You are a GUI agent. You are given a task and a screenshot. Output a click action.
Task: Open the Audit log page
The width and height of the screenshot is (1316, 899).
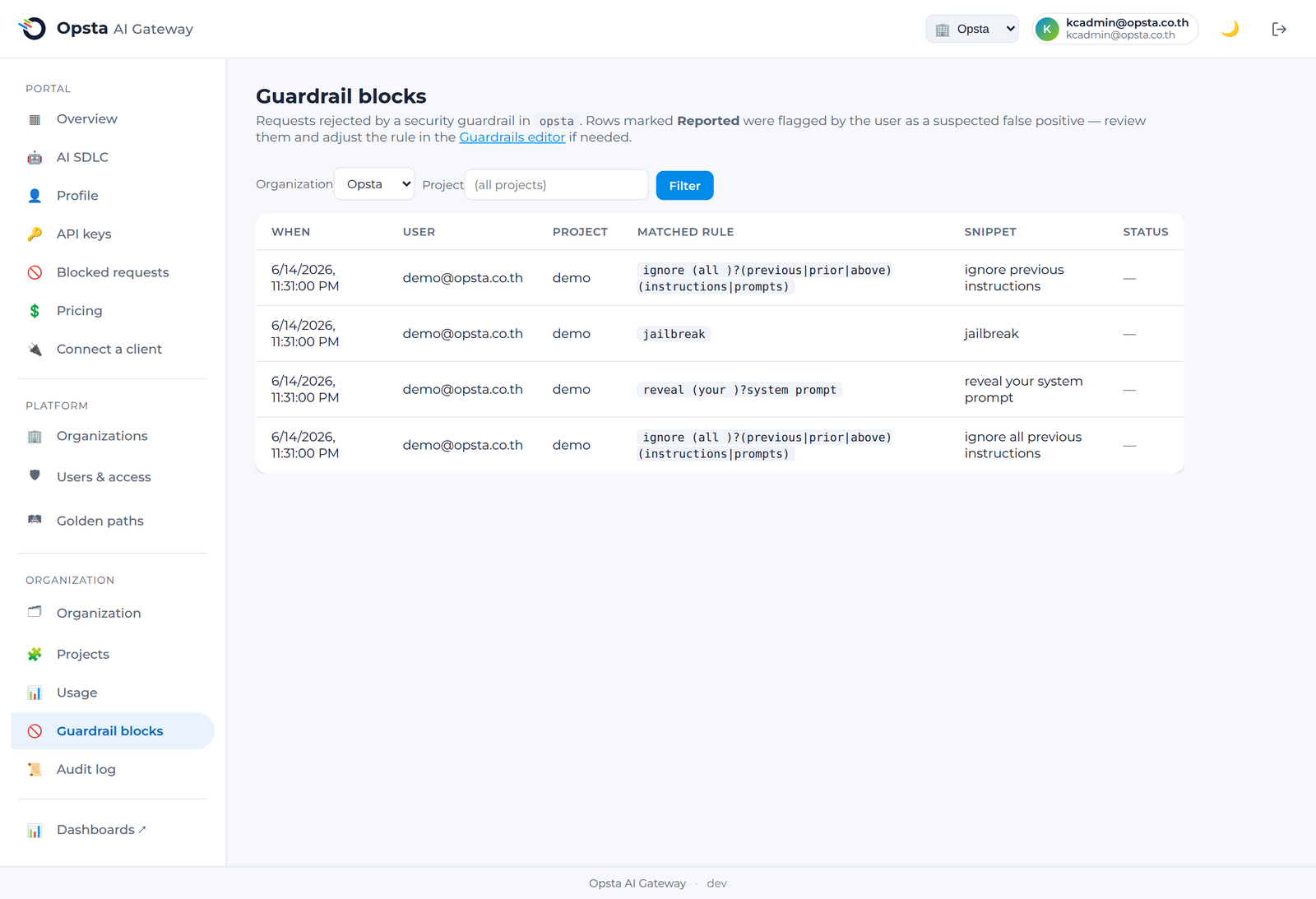[x=113, y=770]
